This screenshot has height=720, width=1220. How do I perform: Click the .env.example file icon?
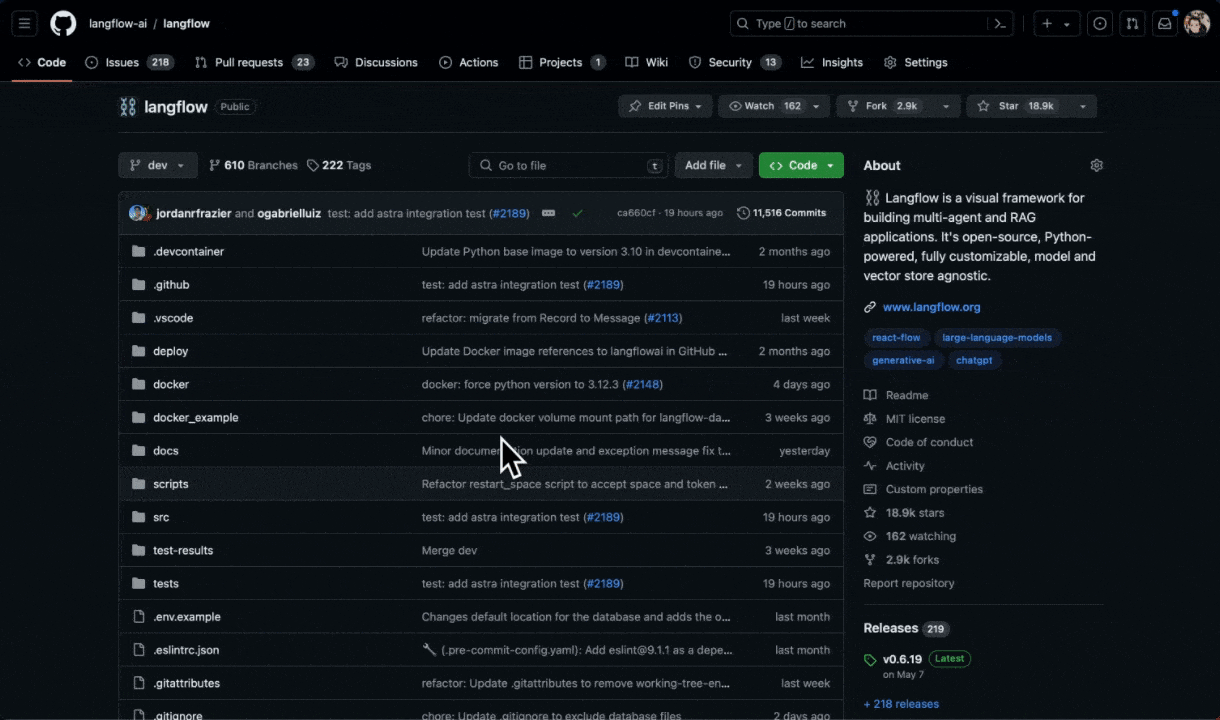tap(139, 617)
